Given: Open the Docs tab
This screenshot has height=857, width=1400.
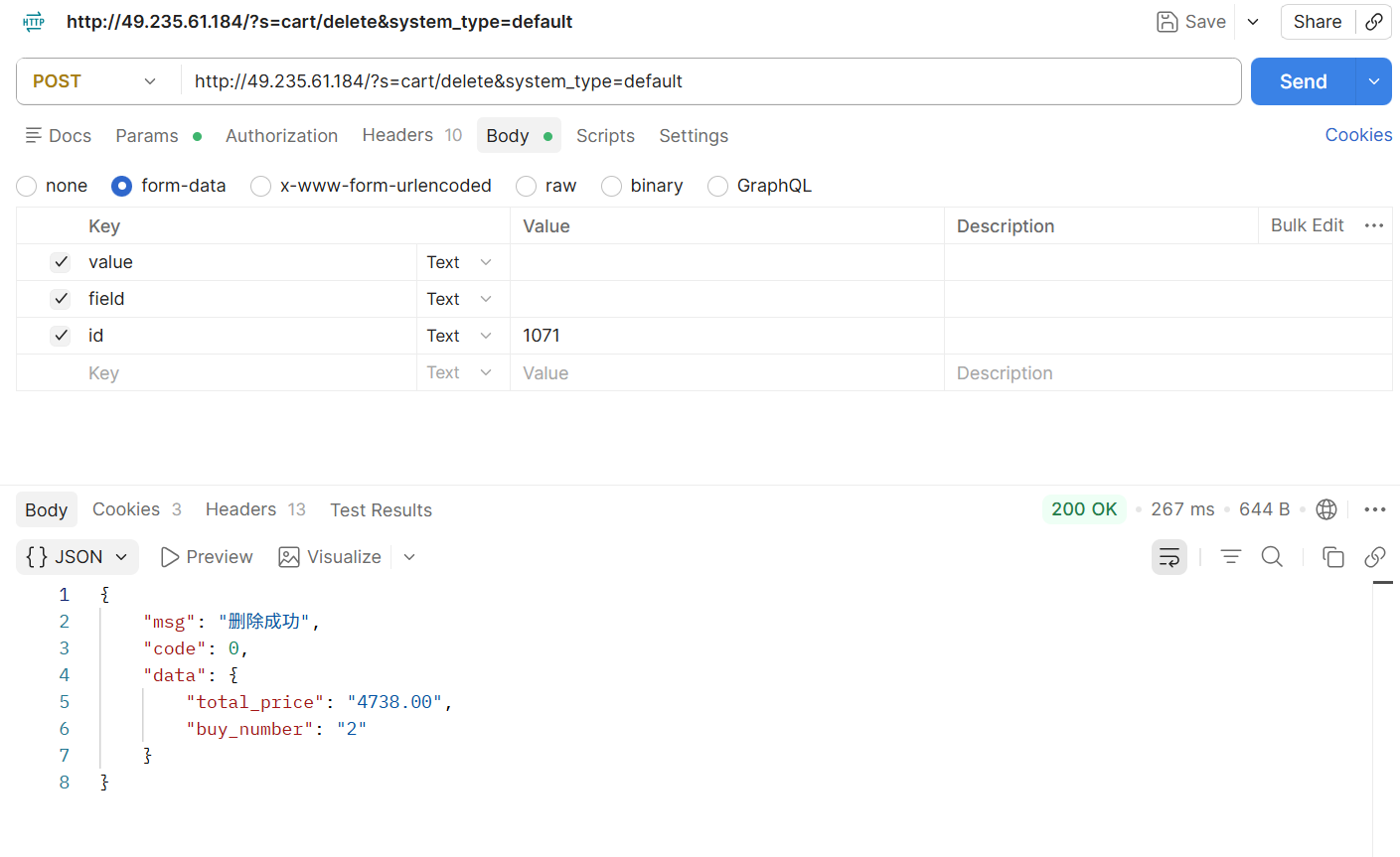Looking at the screenshot, I should [59, 136].
